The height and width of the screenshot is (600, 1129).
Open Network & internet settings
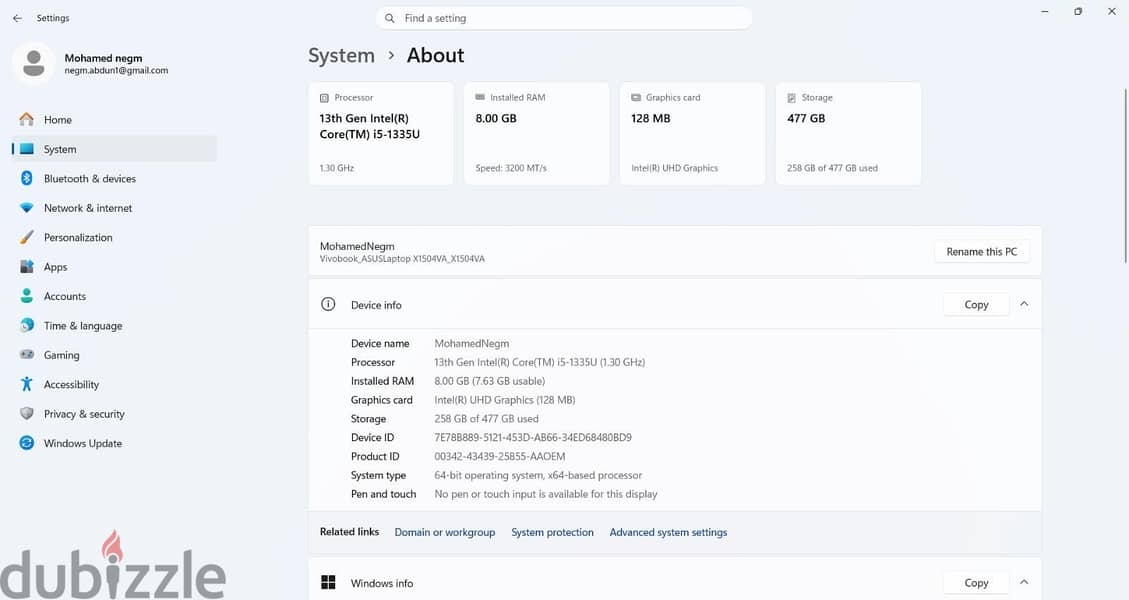(x=114, y=208)
